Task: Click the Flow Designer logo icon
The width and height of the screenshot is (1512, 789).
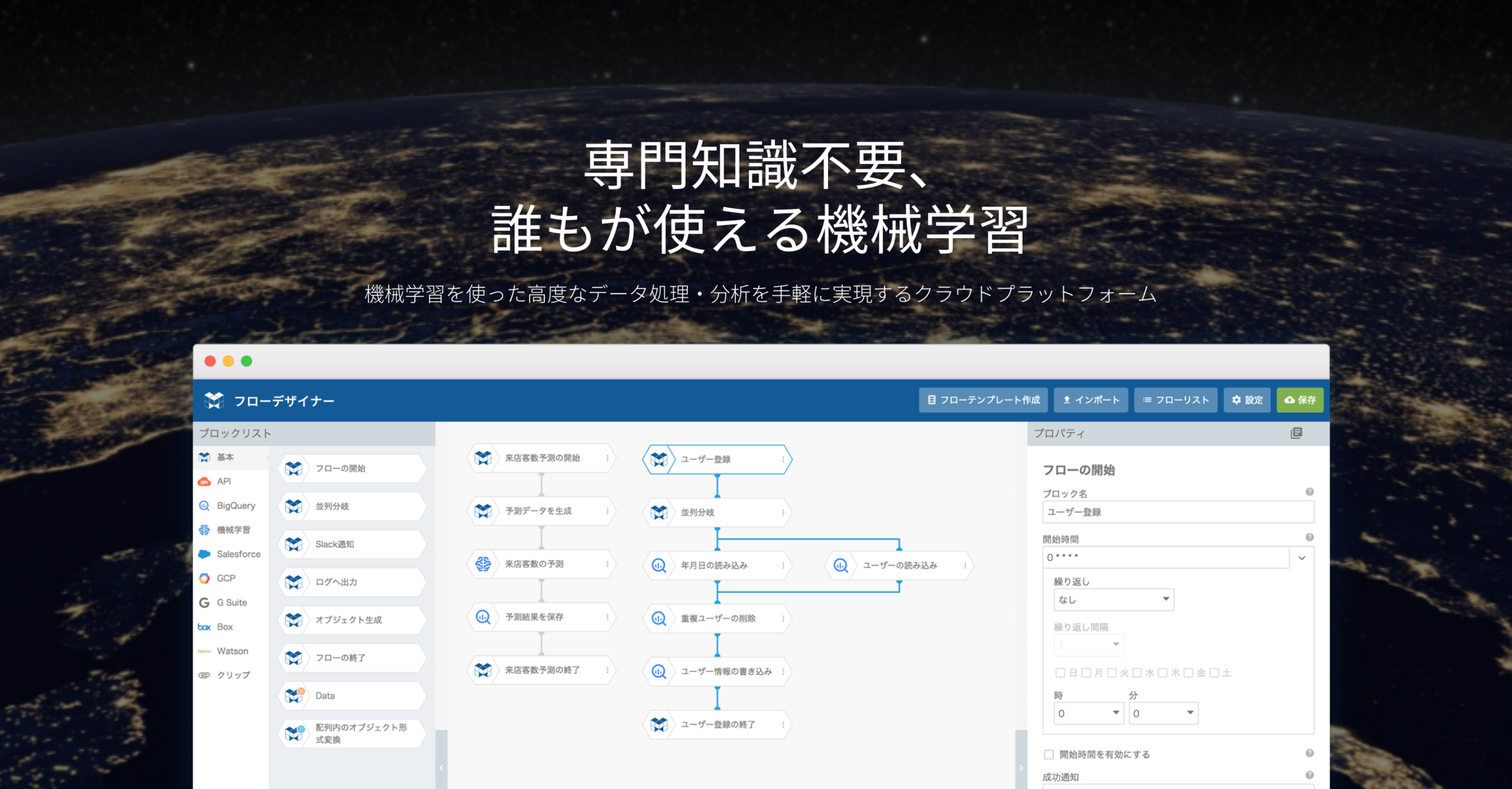Action: (x=214, y=401)
